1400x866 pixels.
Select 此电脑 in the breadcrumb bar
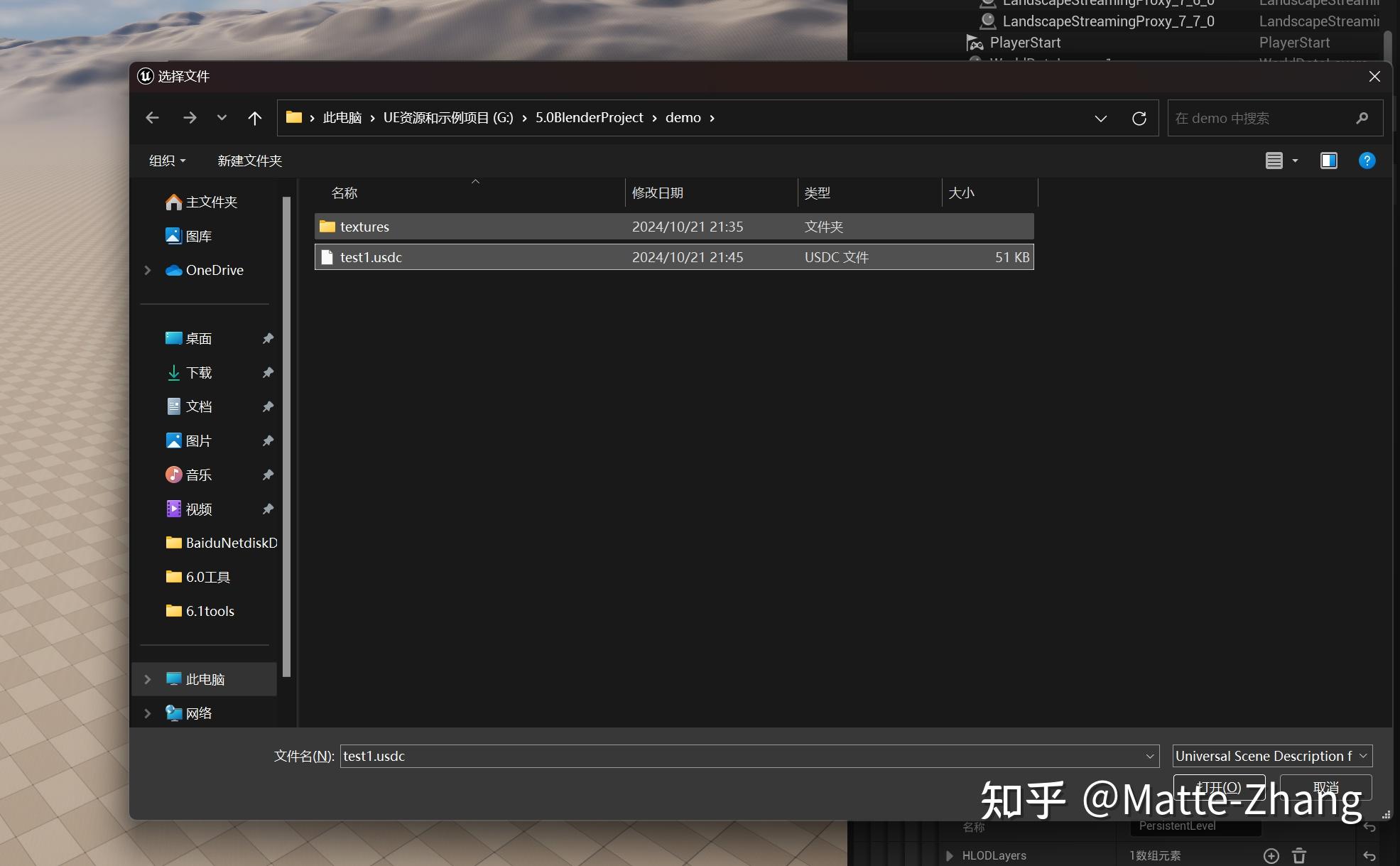click(x=342, y=117)
